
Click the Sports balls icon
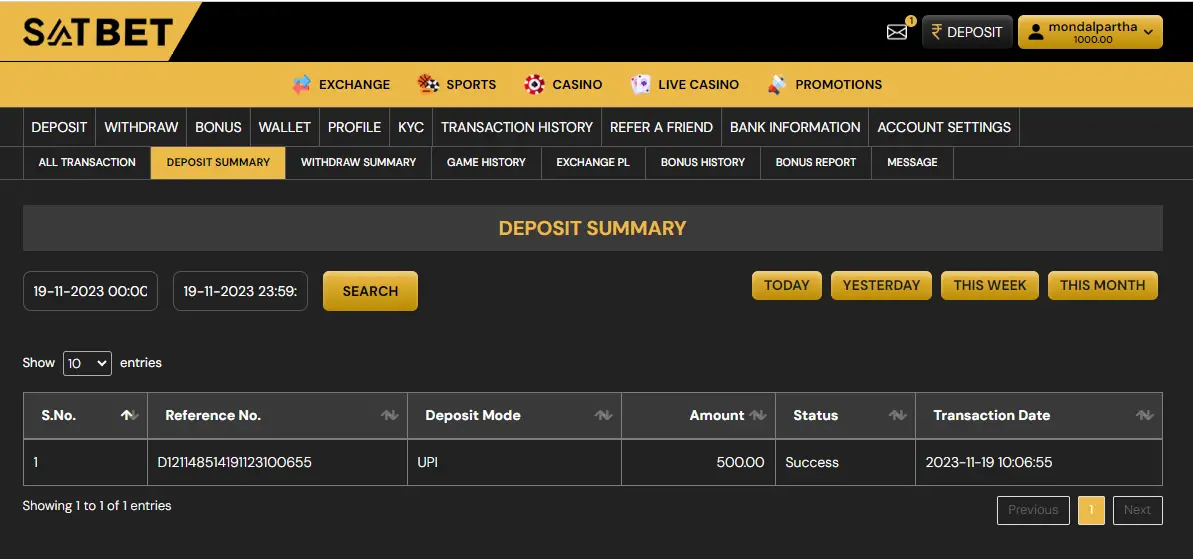pyautogui.click(x=429, y=85)
